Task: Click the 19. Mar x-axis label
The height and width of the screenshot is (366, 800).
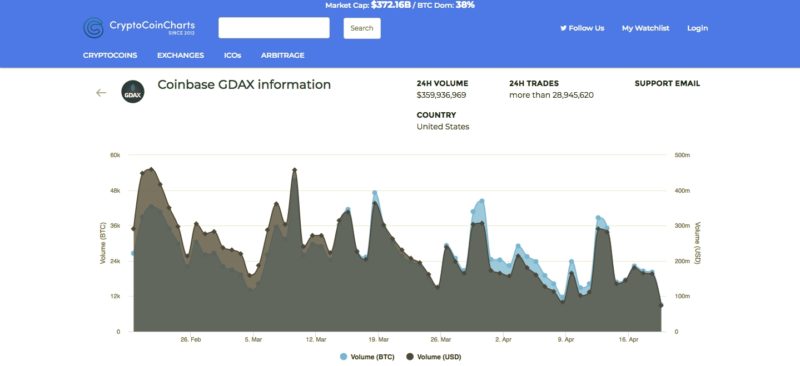Action: (379, 339)
